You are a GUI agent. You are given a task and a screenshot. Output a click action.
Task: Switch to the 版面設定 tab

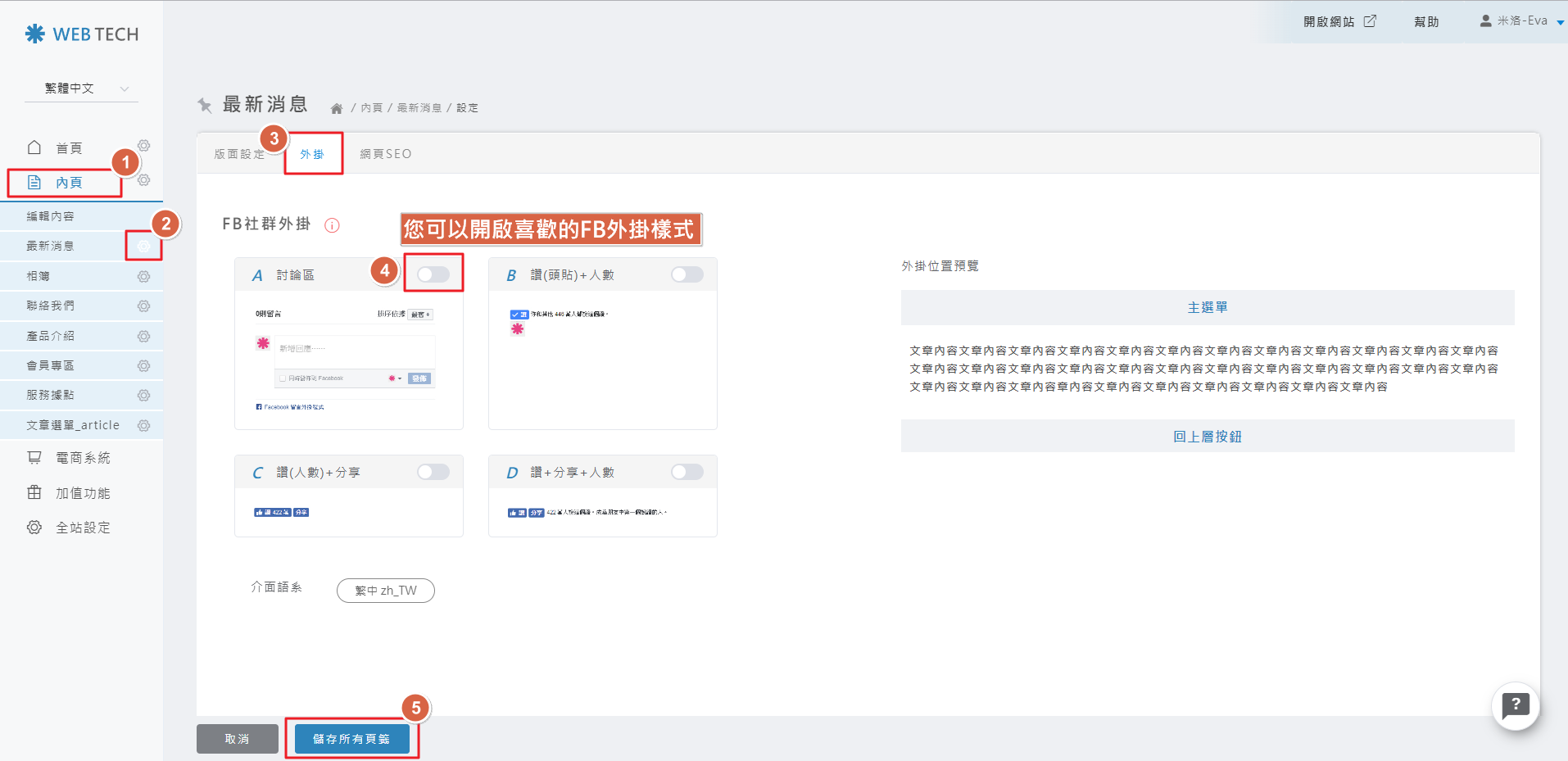tap(239, 154)
